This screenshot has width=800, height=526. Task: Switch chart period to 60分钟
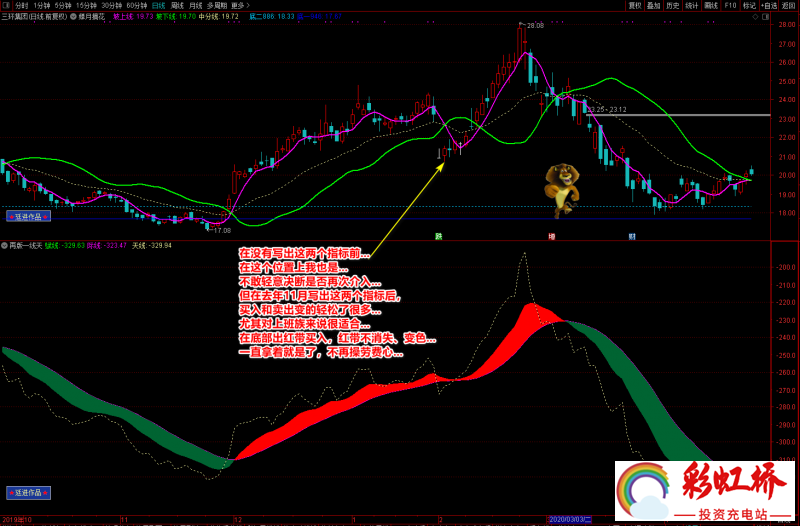135,5
